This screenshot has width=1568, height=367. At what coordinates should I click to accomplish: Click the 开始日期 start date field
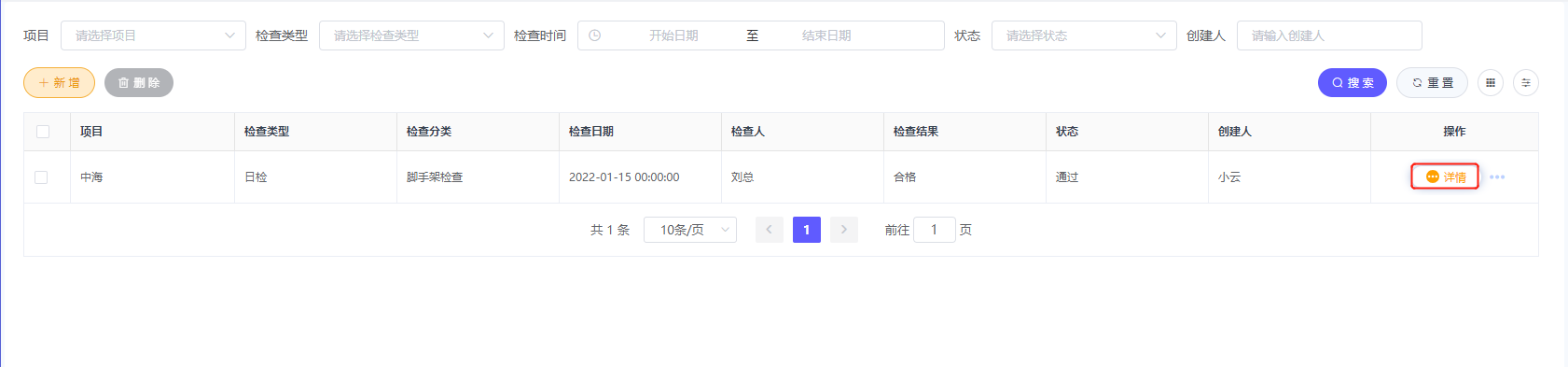point(673,35)
